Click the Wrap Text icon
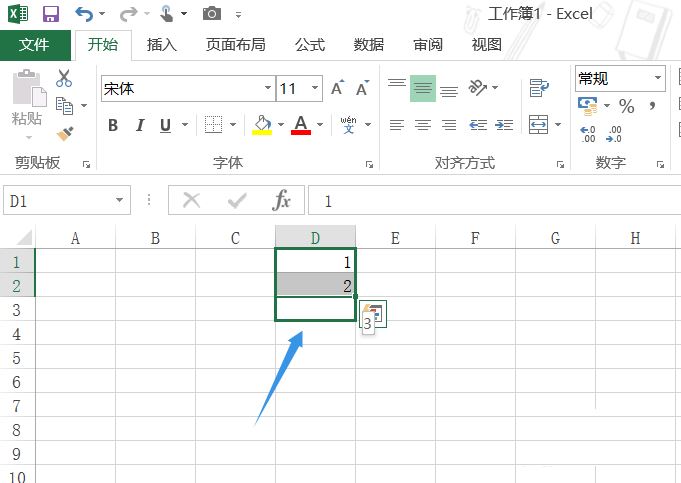The width and height of the screenshot is (681, 483). [x=539, y=88]
